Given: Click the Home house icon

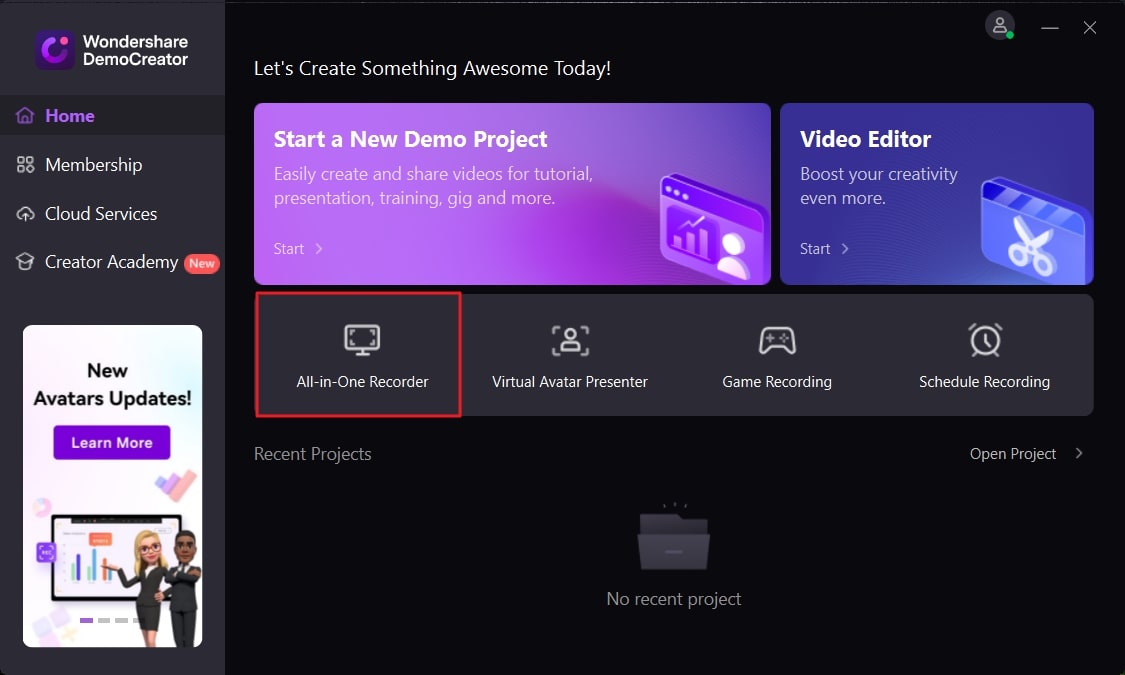Looking at the screenshot, I should pos(25,115).
